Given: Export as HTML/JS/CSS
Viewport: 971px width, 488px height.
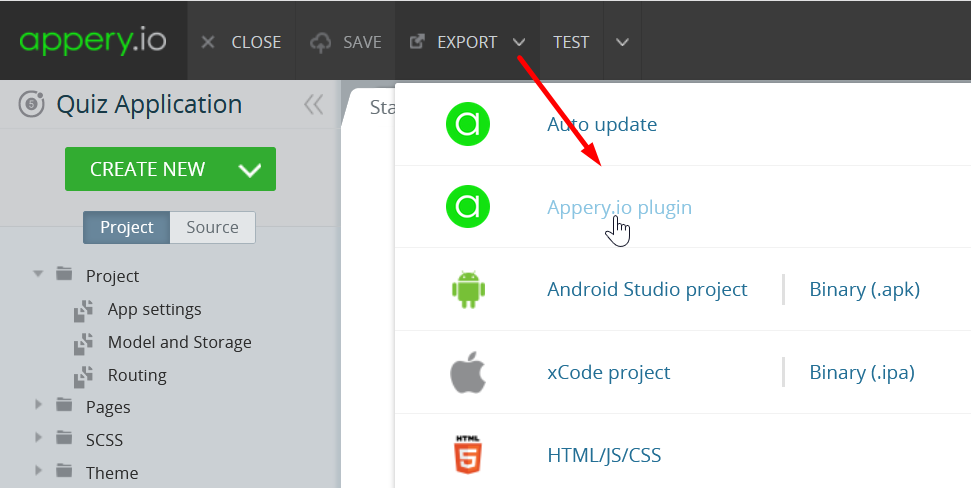Looking at the screenshot, I should point(604,455).
